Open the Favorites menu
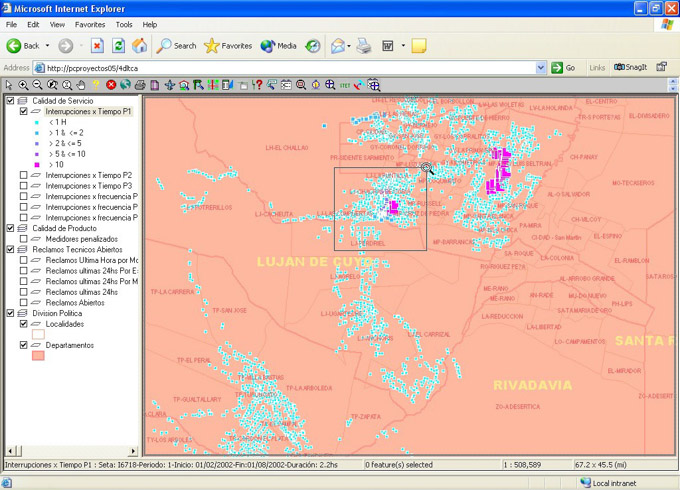 (89, 24)
